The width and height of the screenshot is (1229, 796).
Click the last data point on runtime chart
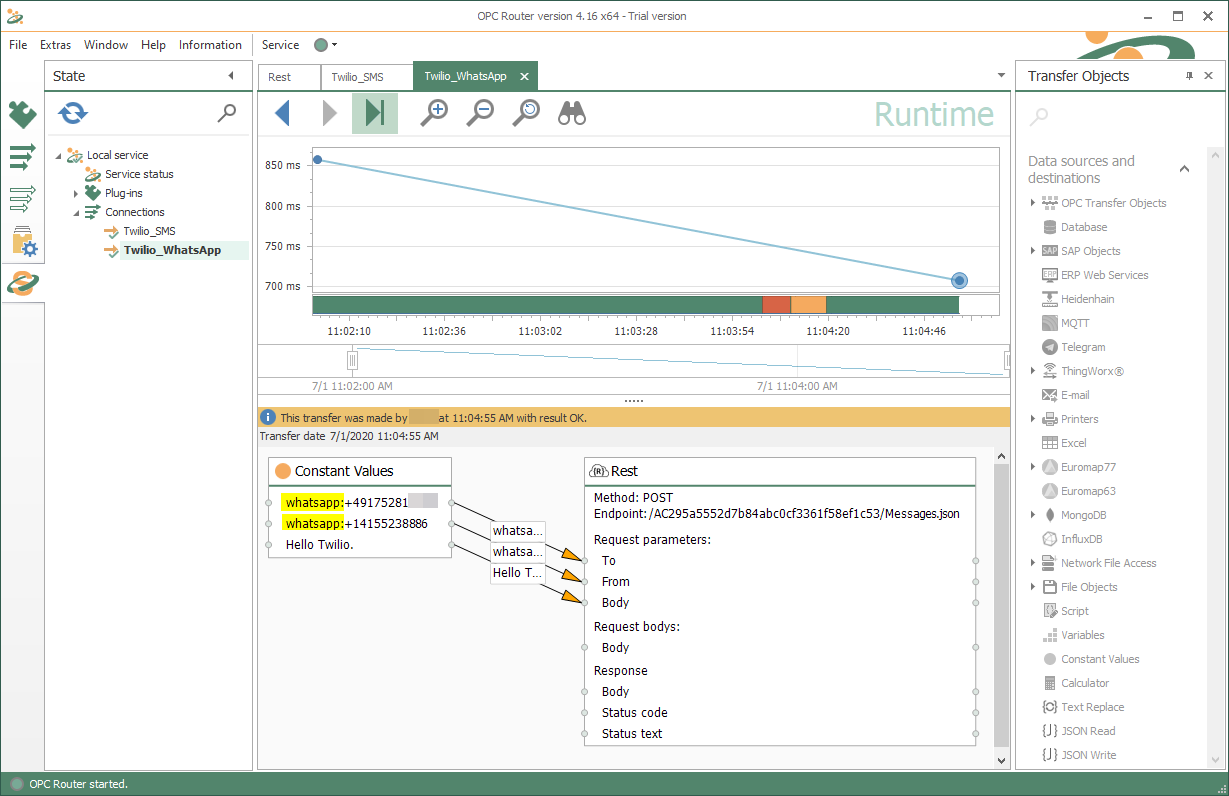[x=959, y=281]
